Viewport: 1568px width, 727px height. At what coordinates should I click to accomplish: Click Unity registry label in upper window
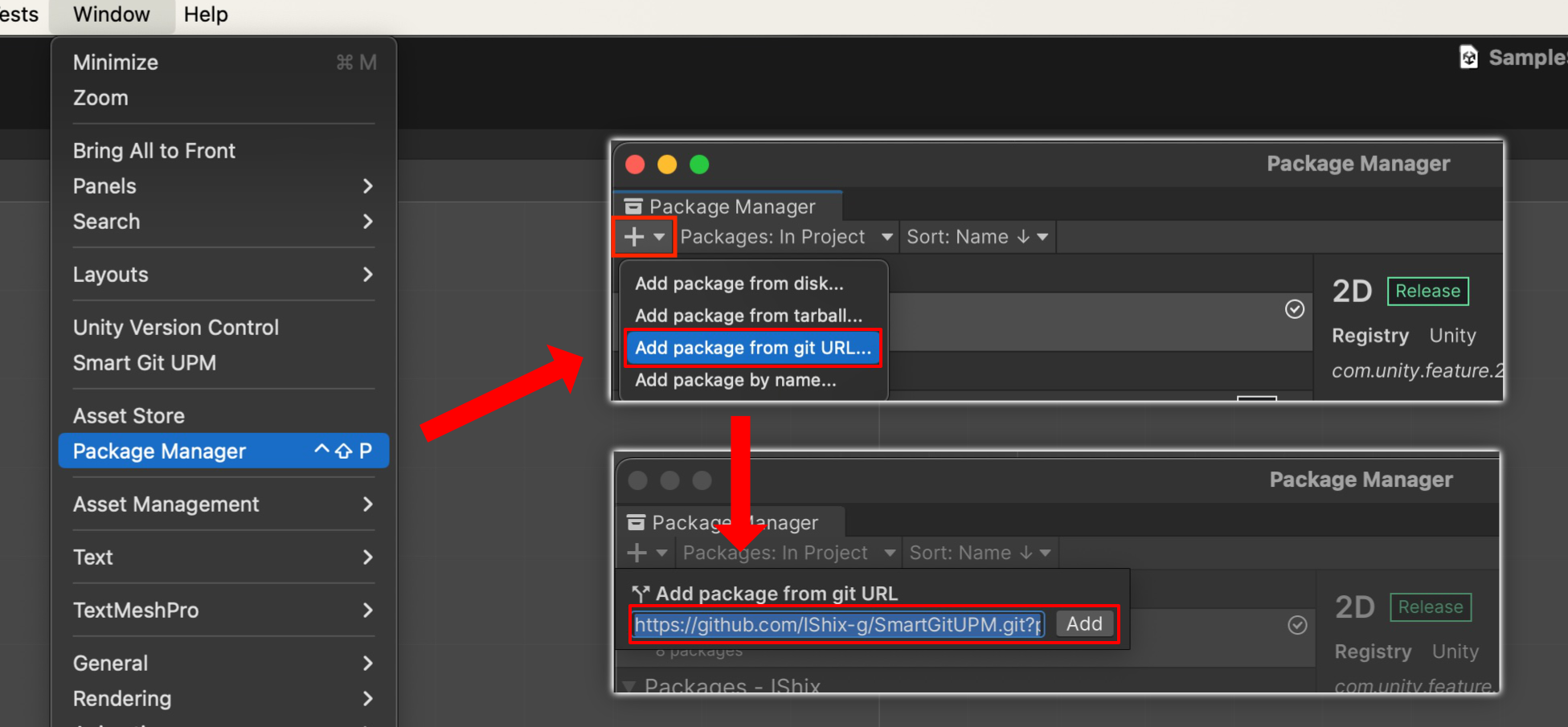(x=1452, y=336)
